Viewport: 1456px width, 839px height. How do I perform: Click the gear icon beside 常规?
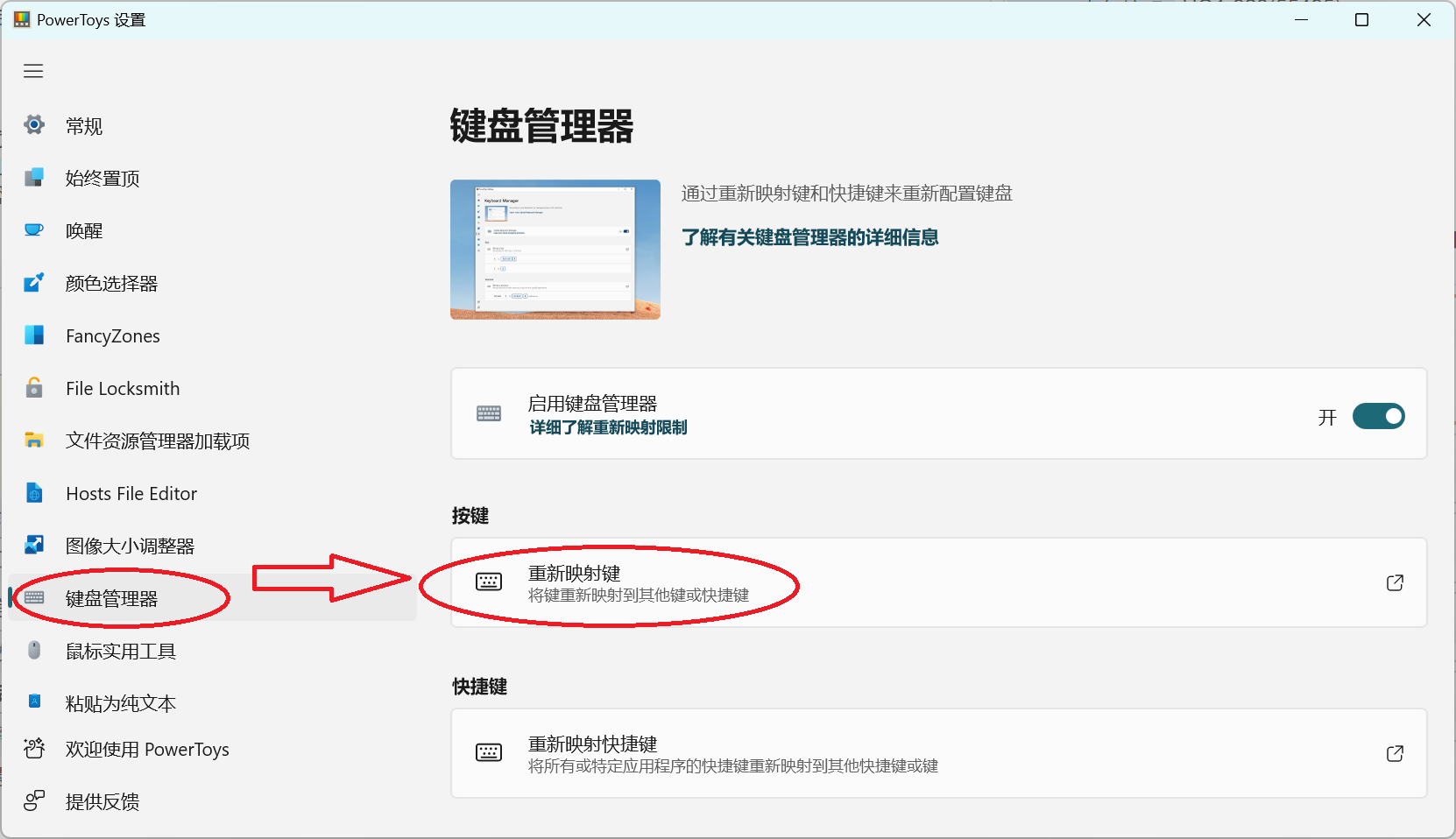[x=34, y=125]
